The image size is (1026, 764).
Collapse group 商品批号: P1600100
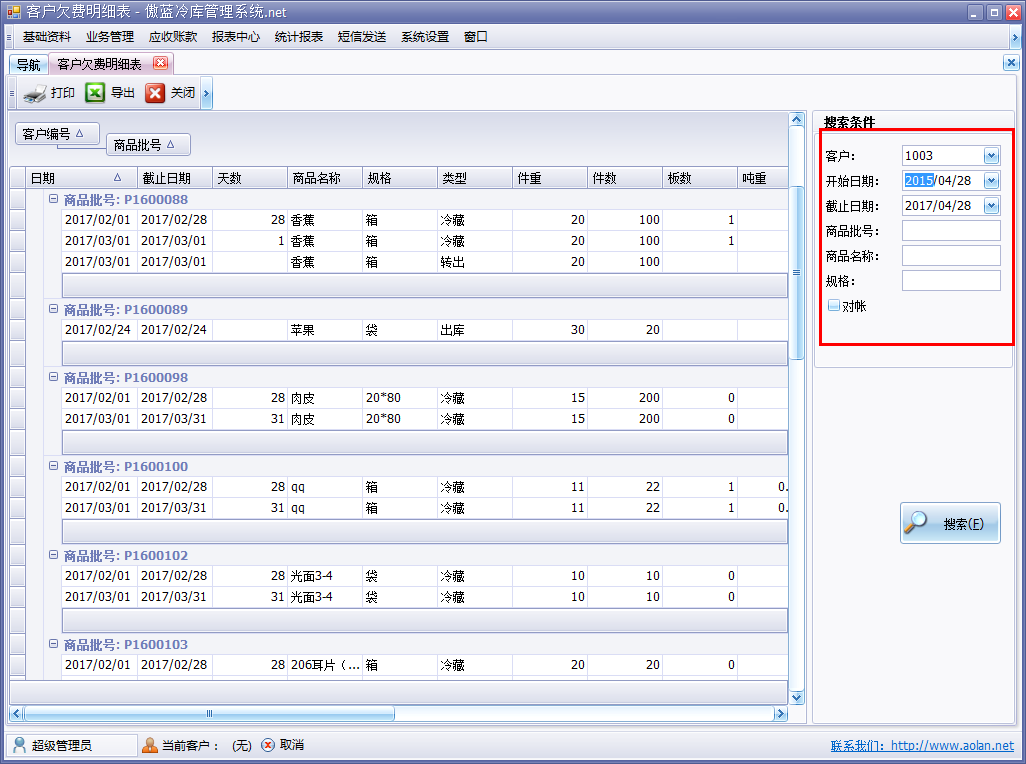click(54, 466)
